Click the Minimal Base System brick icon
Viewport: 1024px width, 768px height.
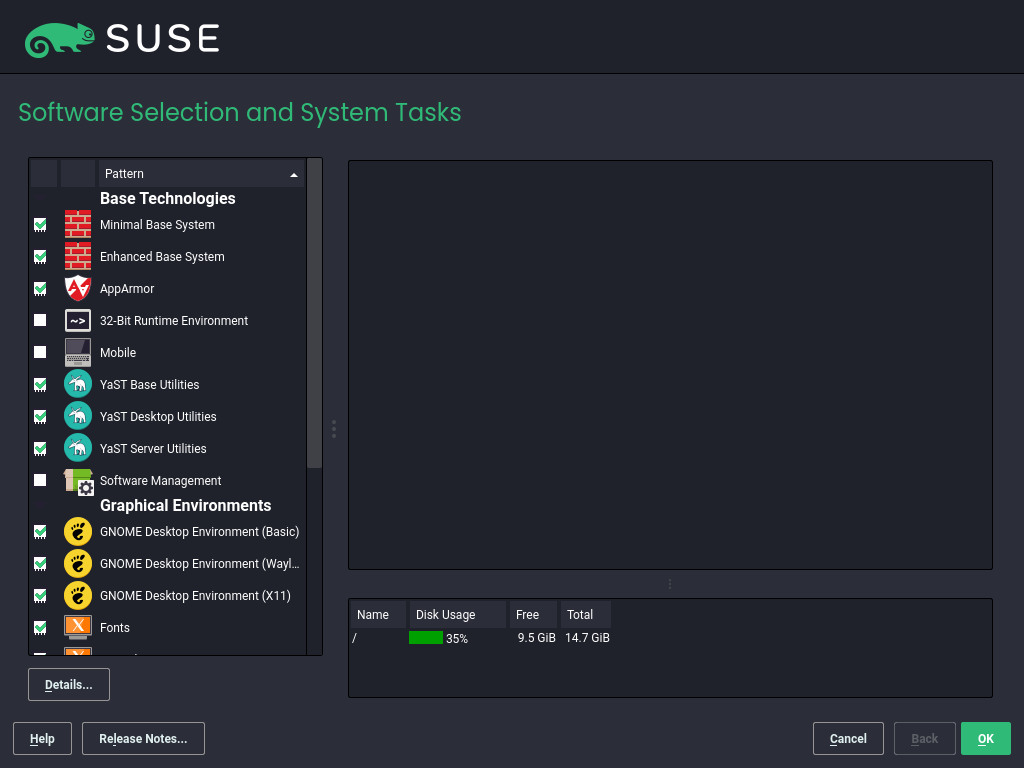tap(78, 225)
